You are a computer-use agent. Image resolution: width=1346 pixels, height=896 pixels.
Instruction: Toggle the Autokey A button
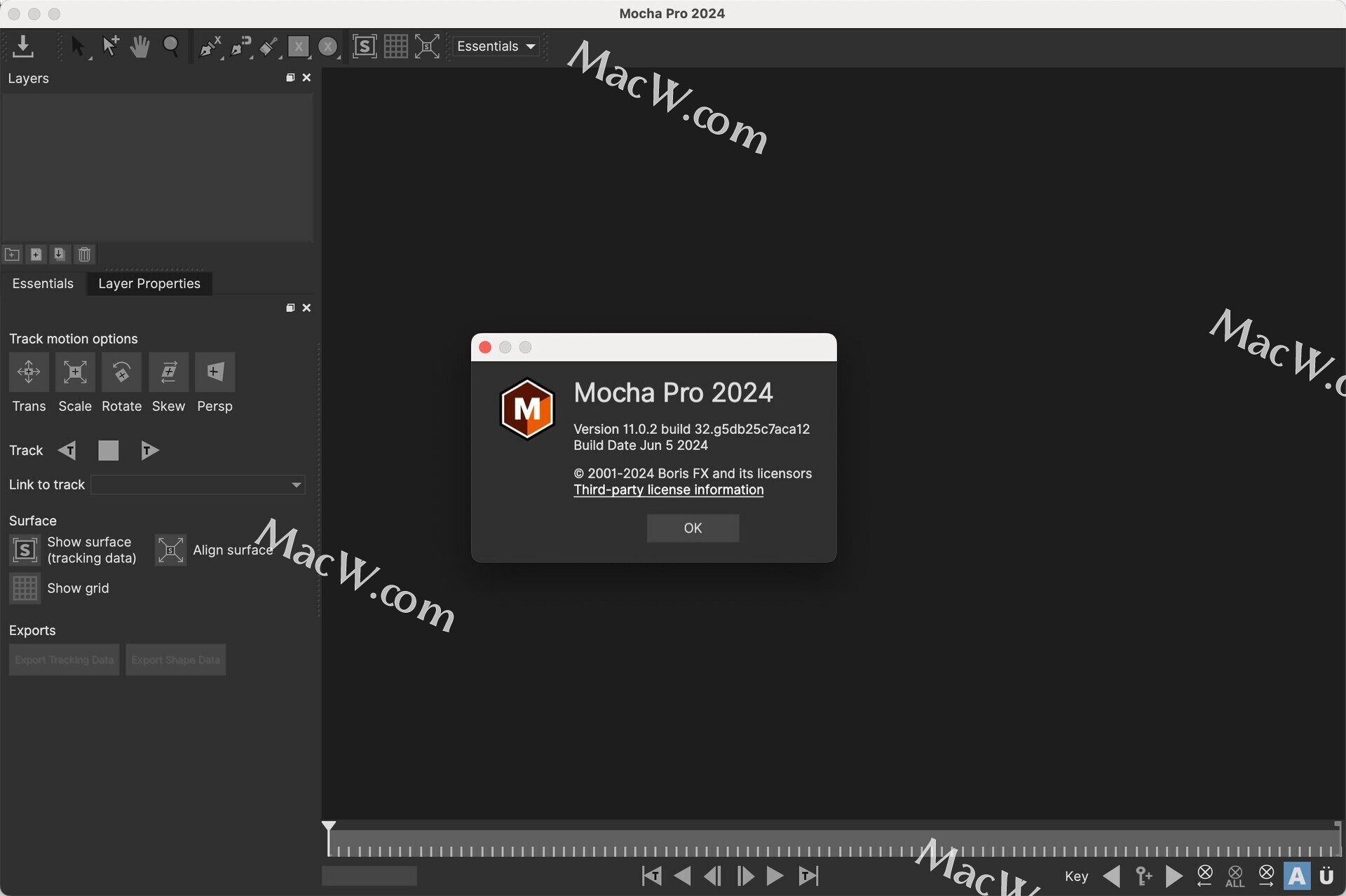tap(1297, 876)
